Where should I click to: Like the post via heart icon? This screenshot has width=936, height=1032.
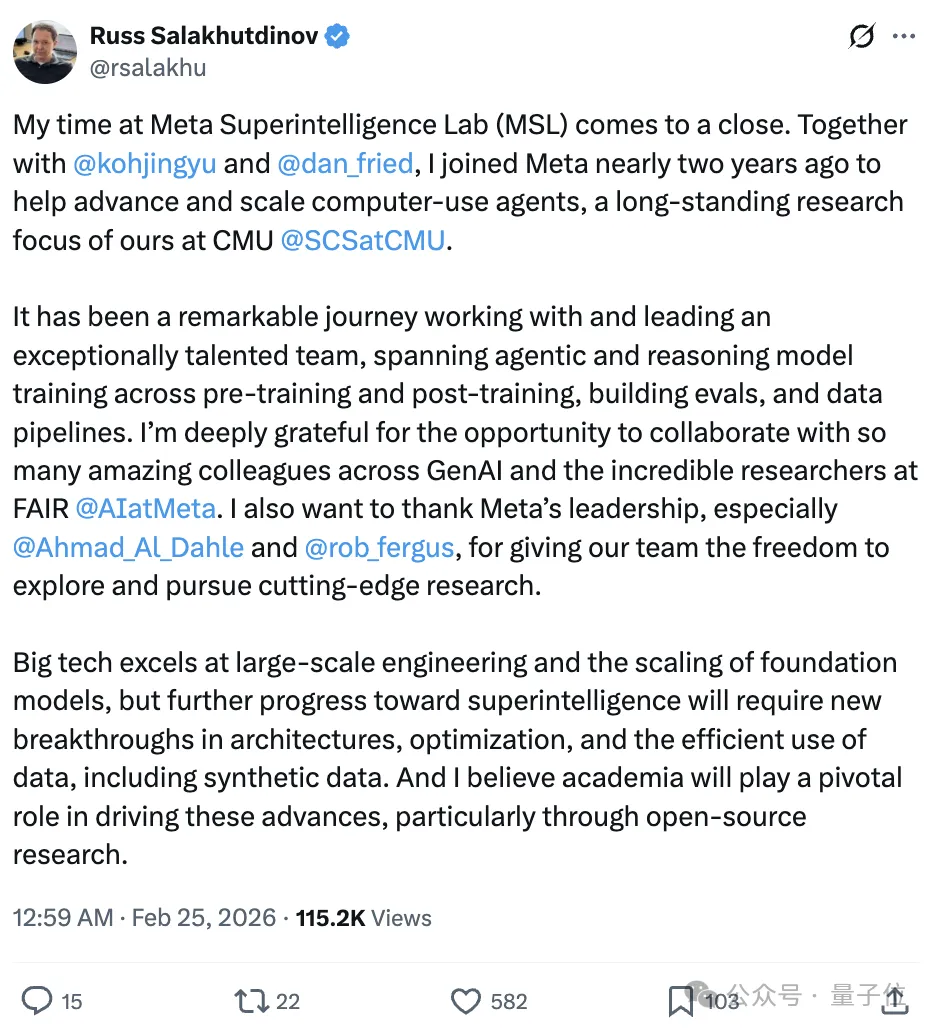[x=466, y=1000]
